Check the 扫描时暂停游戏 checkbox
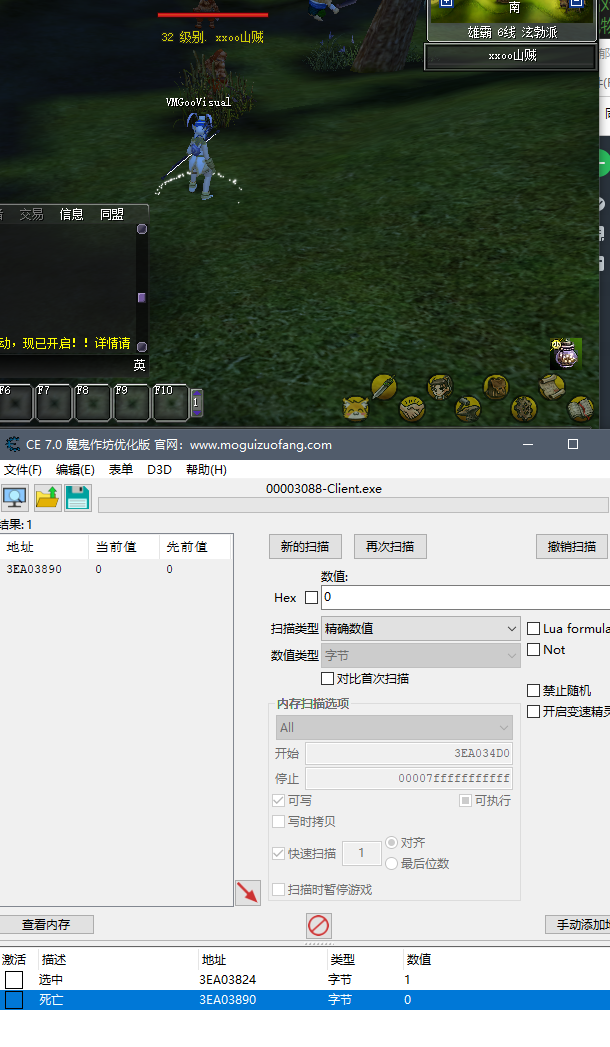610x1047 pixels. pos(279,889)
